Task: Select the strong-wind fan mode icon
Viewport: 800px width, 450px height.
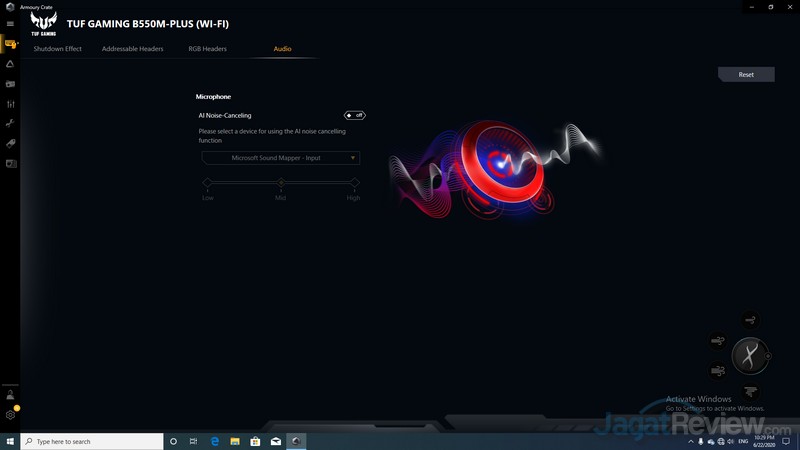Action: click(x=718, y=370)
